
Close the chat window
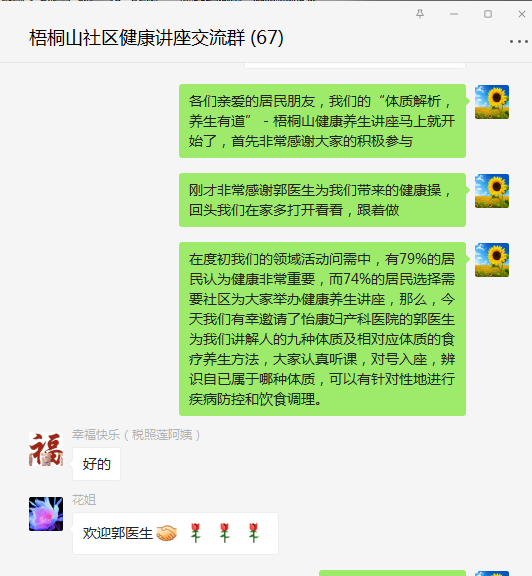522,14
